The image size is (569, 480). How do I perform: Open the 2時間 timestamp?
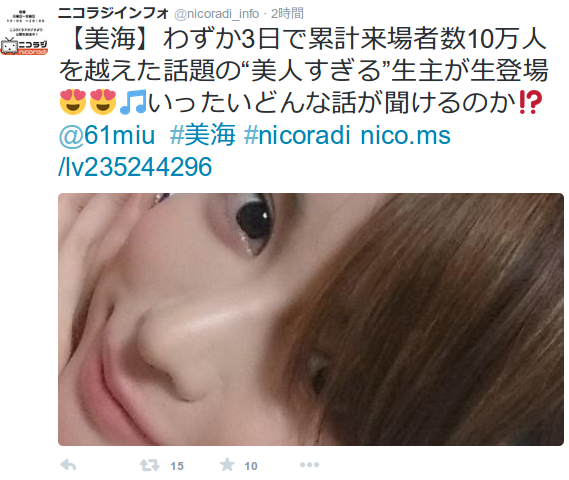point(287,14)
